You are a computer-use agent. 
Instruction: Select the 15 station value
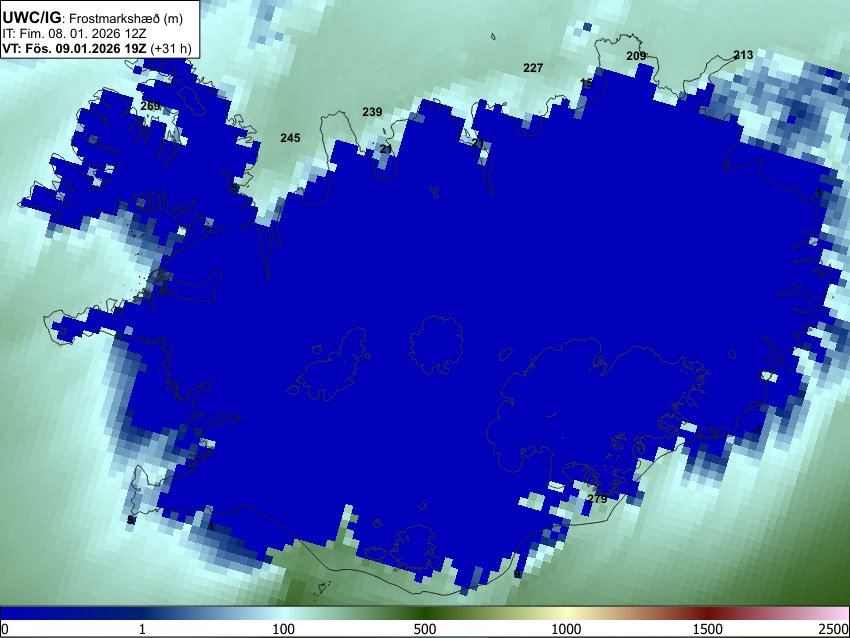tap(586, 83)
